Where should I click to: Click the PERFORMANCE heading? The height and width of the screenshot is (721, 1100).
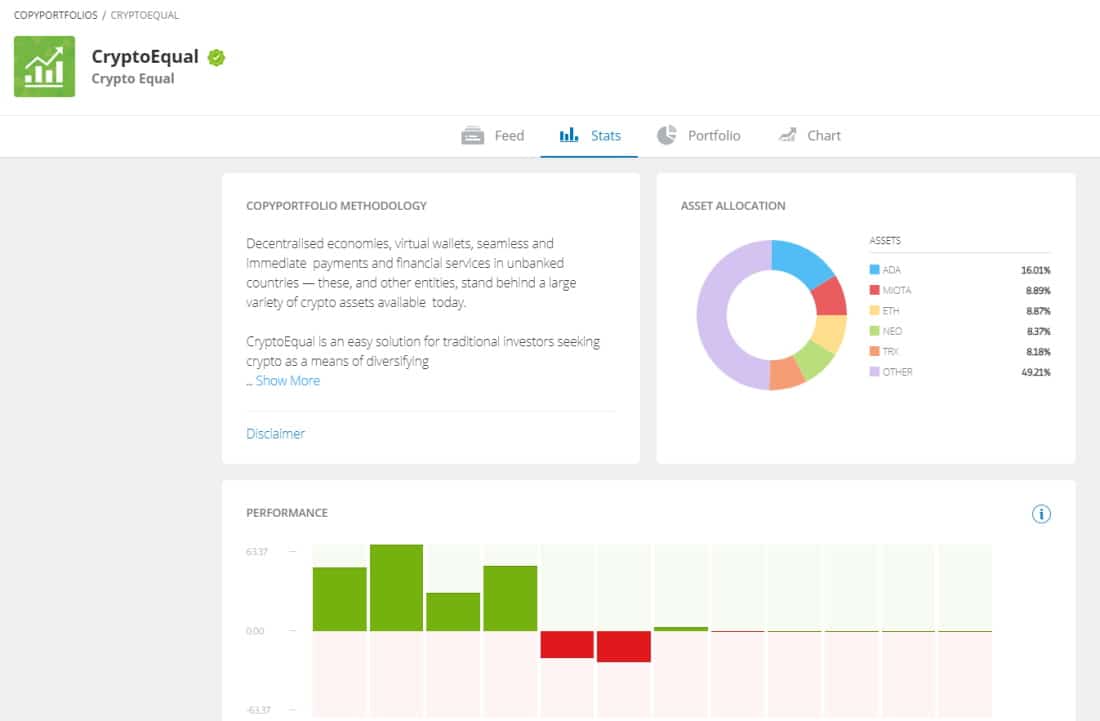pos(287,513)
